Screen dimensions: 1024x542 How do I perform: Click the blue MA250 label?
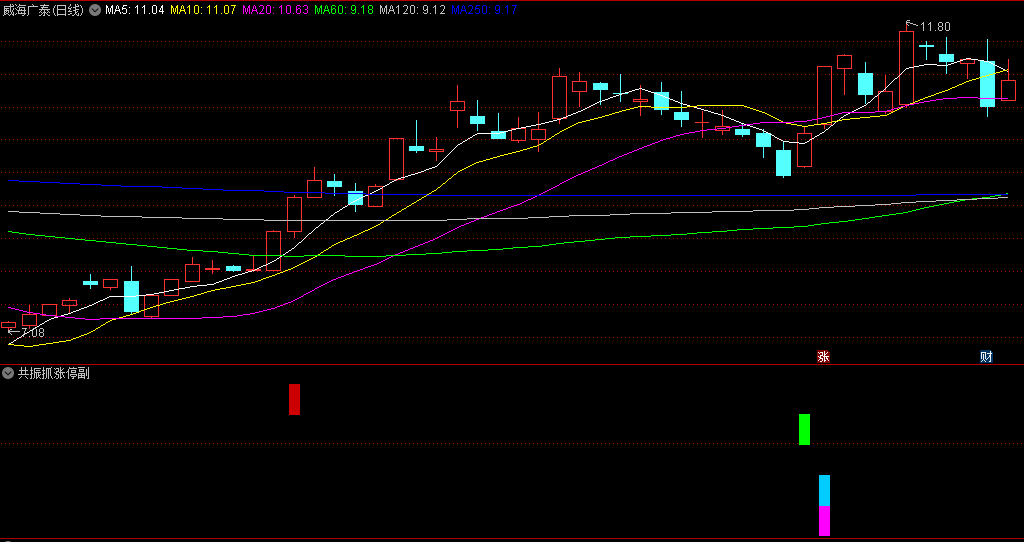[x=484, y=10]
